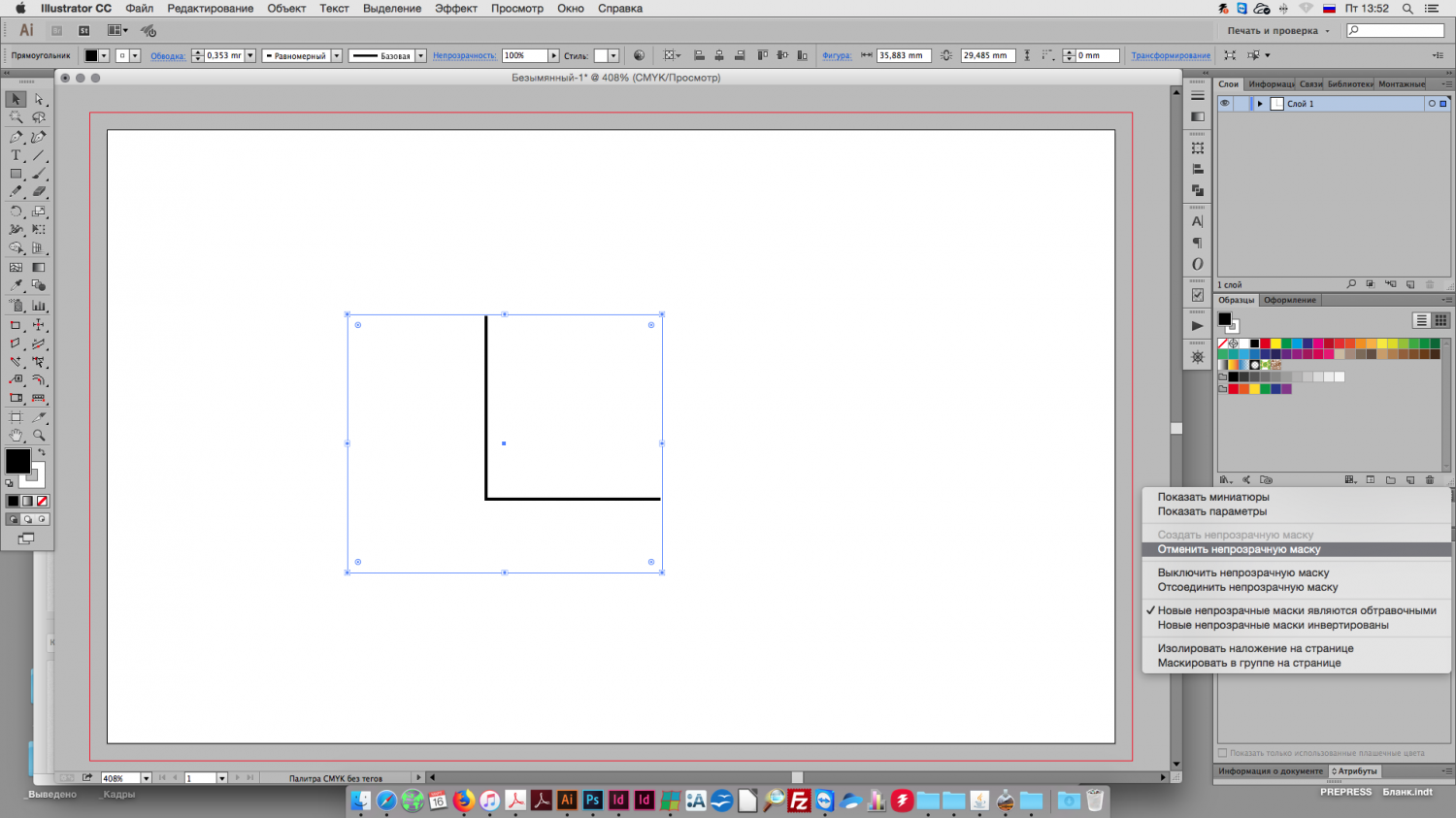Viewport: 1456px width, 818px height.
Task: Click the Трансформирование link in control bar
Action: click(x=1170, y=56)
